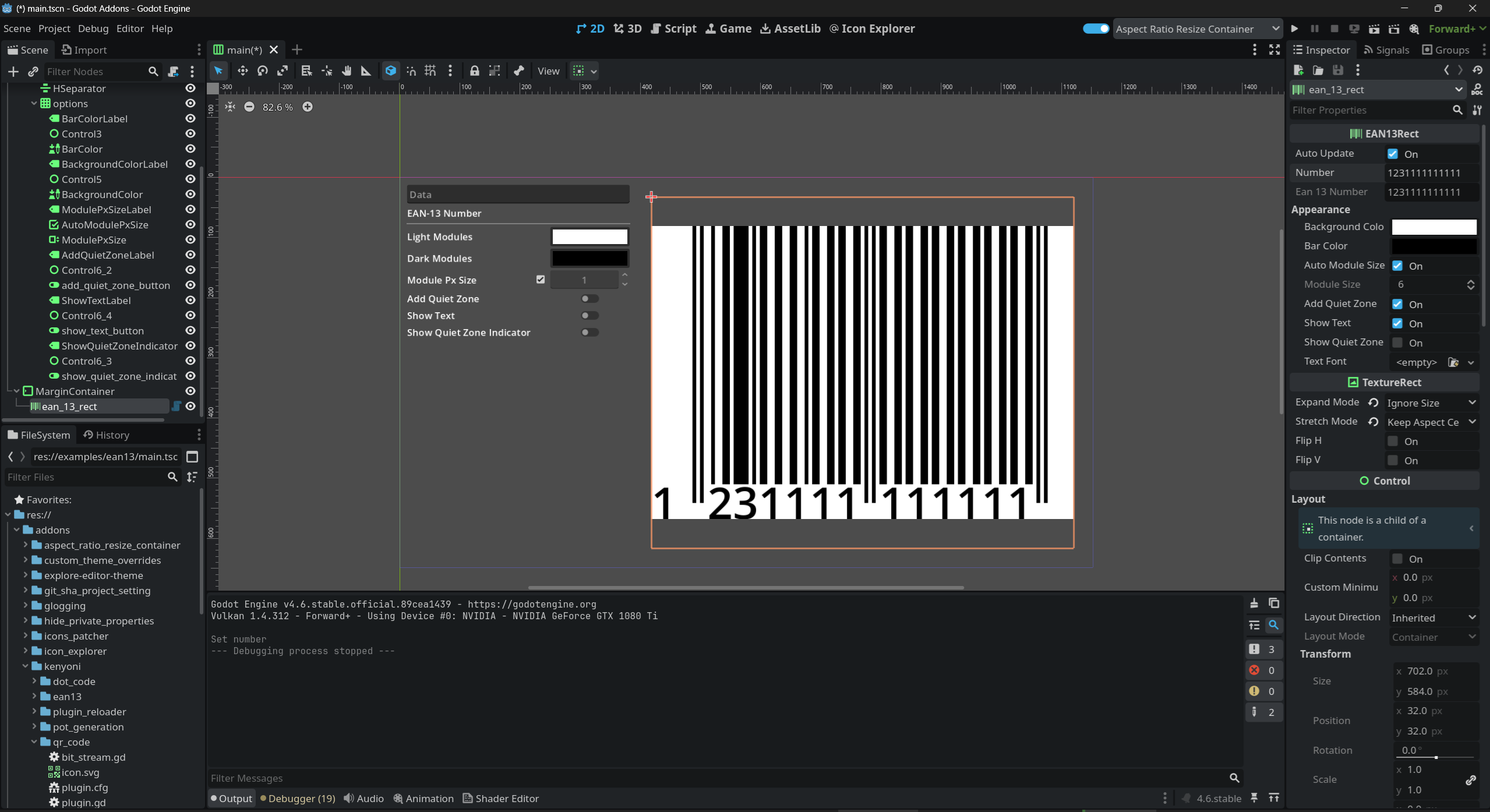This screenshot has width=1490, height=812.
Task: Toggle the Aspect Ratio Resize Container switch
Action: click(1096, 29)
